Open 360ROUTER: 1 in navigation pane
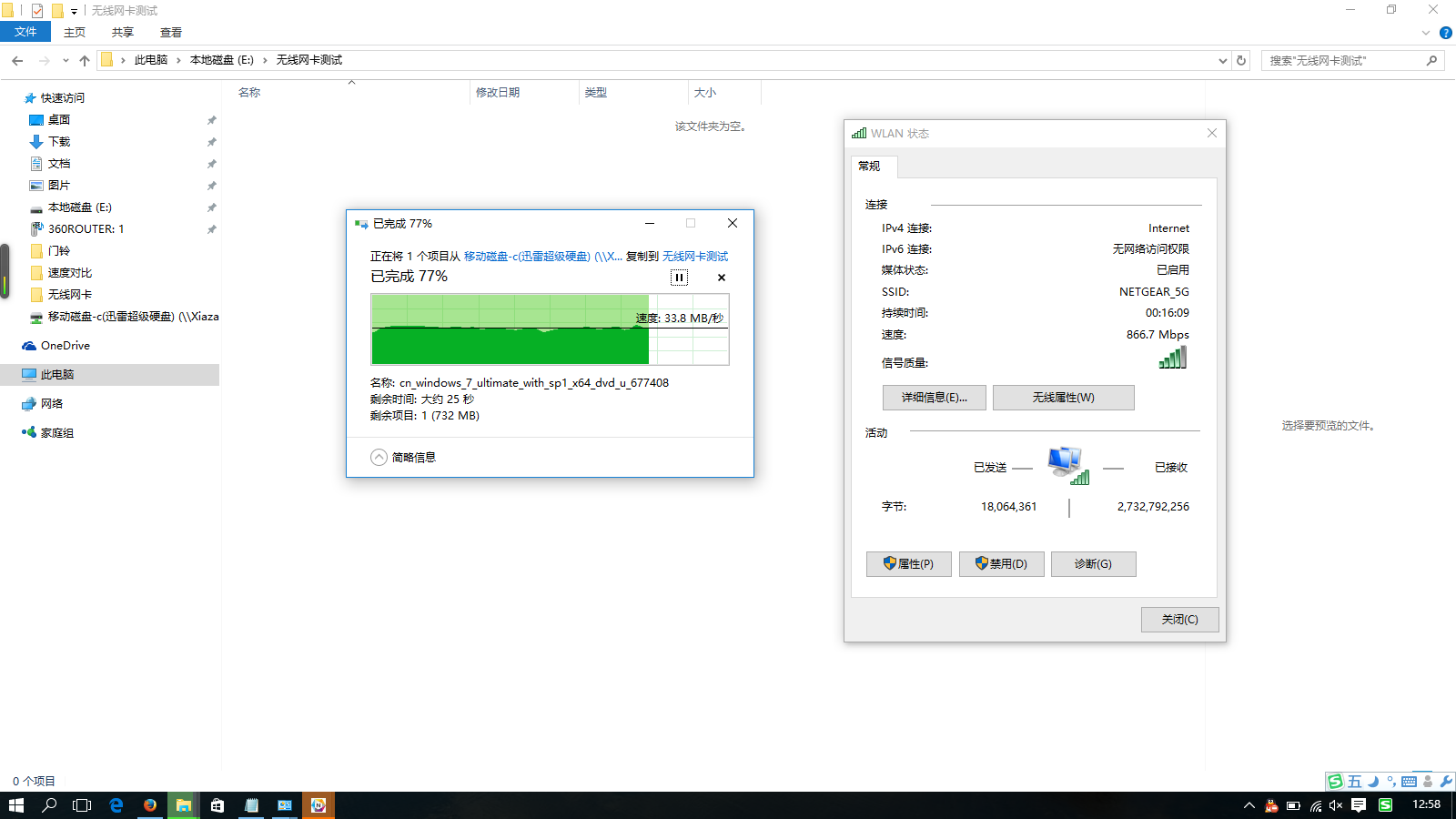 click(86, 229)
